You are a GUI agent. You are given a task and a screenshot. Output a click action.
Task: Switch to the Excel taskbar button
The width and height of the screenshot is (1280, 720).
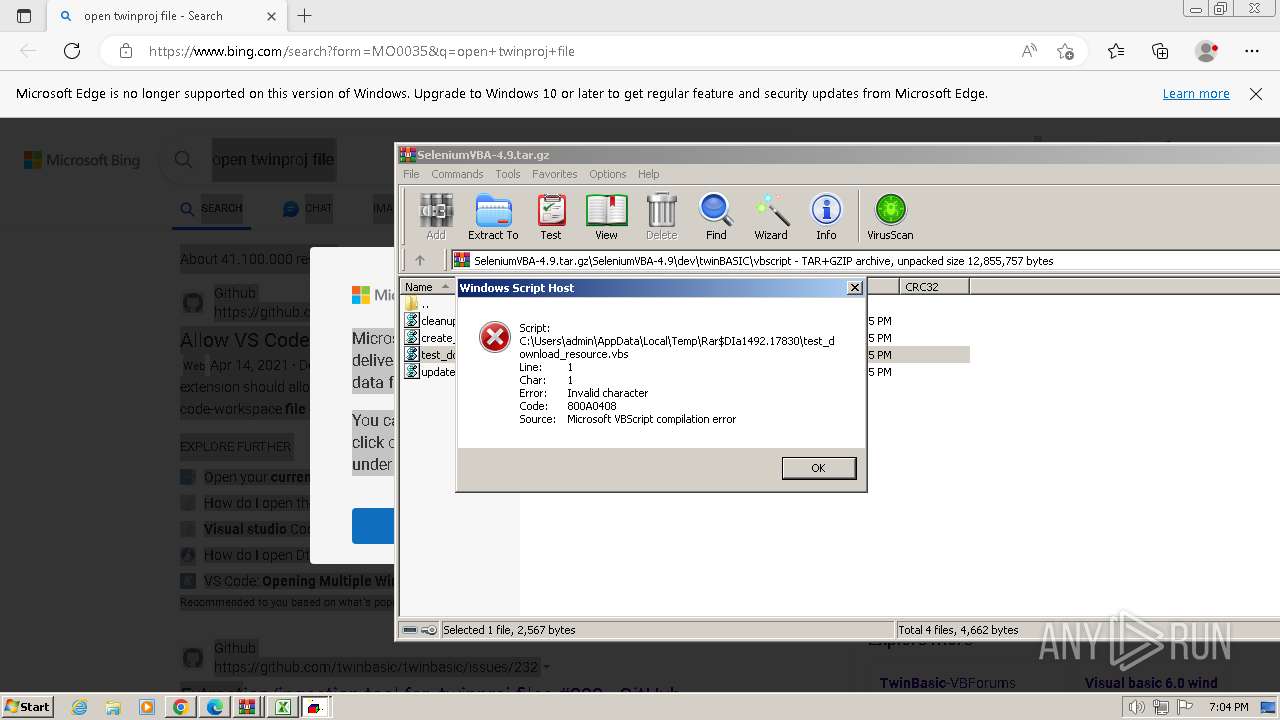tap(282, 707)
